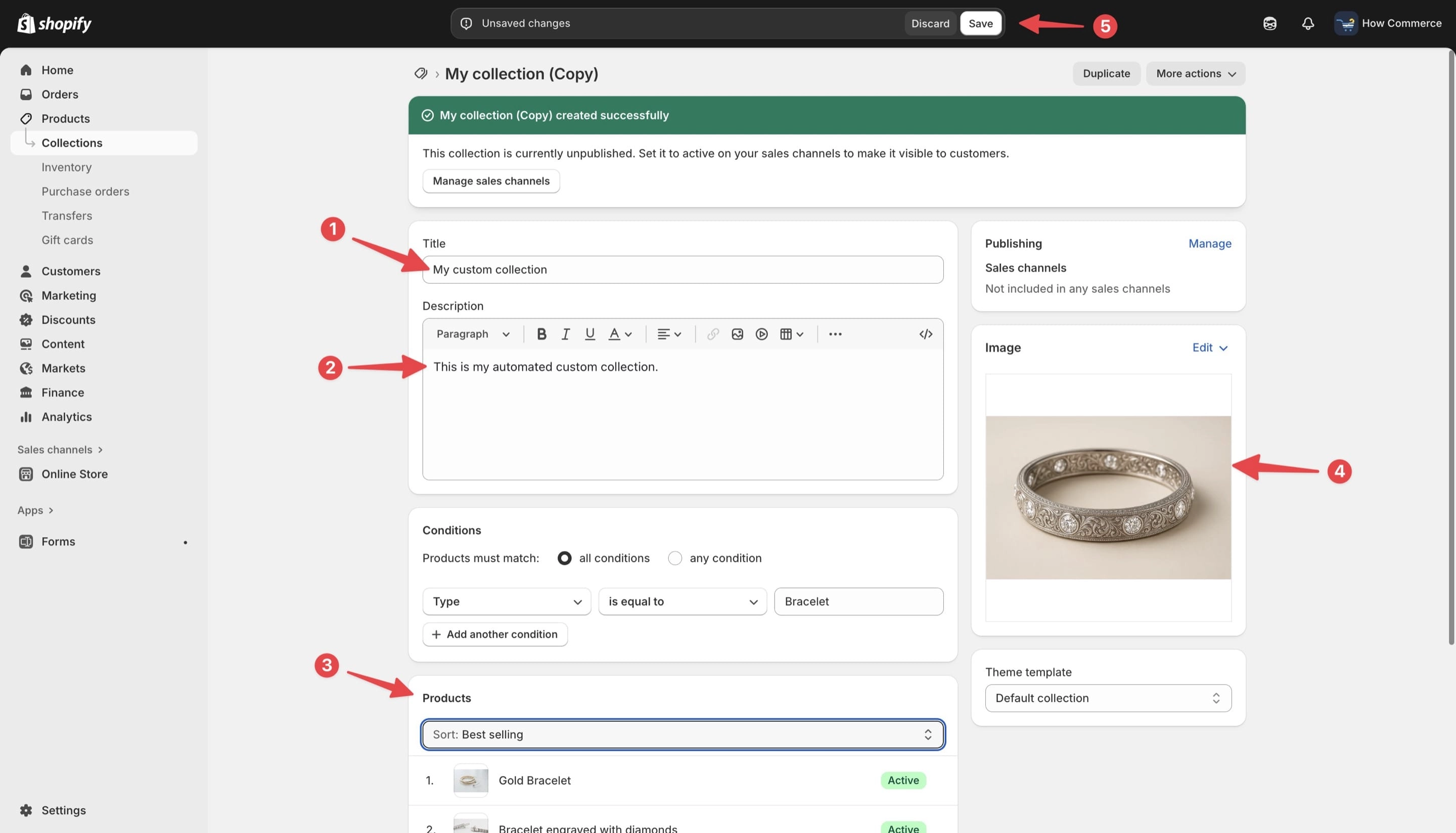Open the text color picker

[620, 334]
